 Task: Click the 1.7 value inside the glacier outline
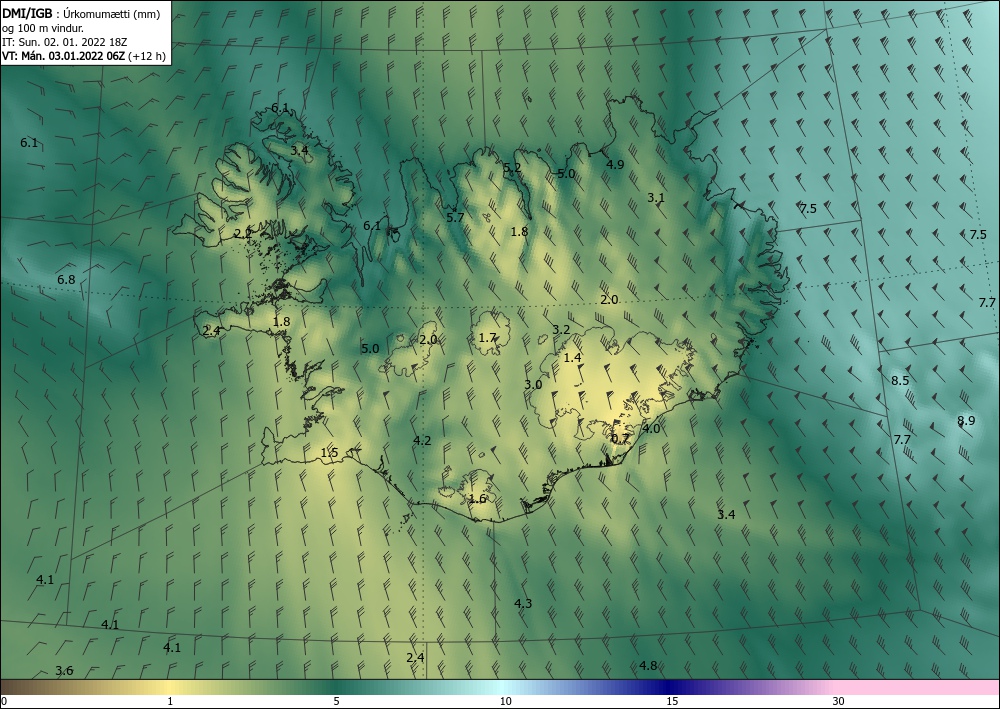pyautogui.click(x=487, y=337)
